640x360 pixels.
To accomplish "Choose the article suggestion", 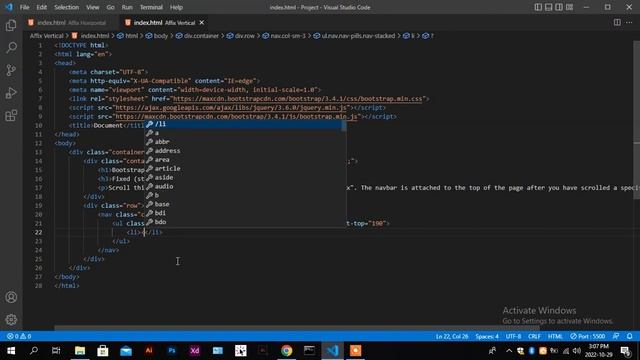I will [246, 169].
